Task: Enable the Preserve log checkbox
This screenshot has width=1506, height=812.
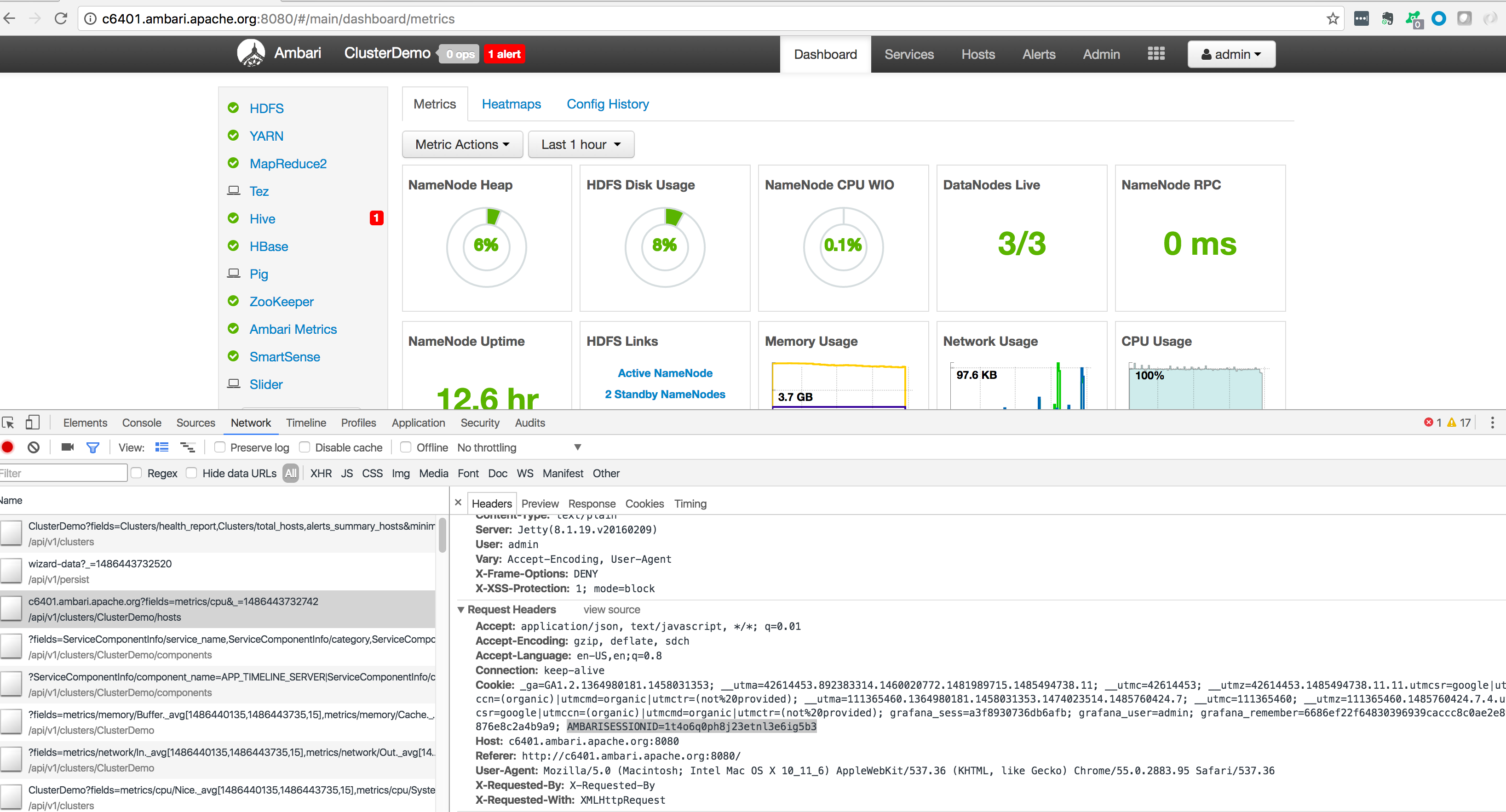Action: click(x=220, y=447)
